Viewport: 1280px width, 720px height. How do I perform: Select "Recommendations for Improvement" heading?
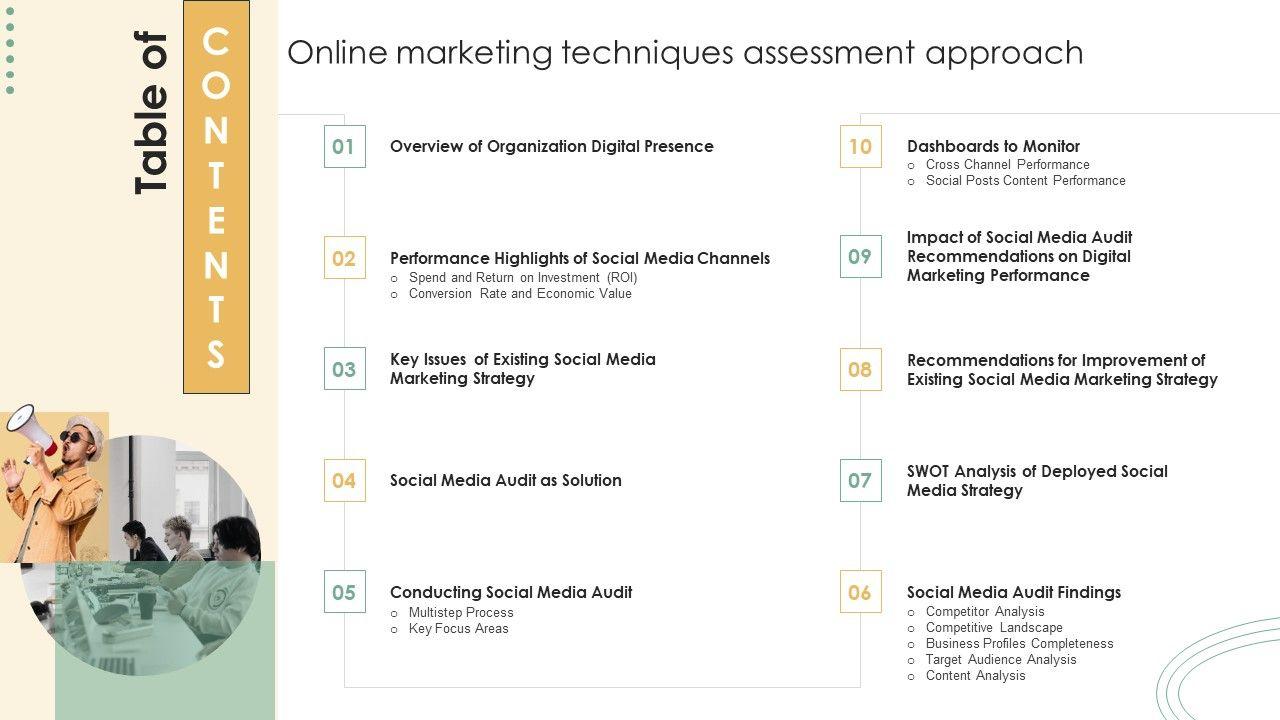tap(1062, 369)
